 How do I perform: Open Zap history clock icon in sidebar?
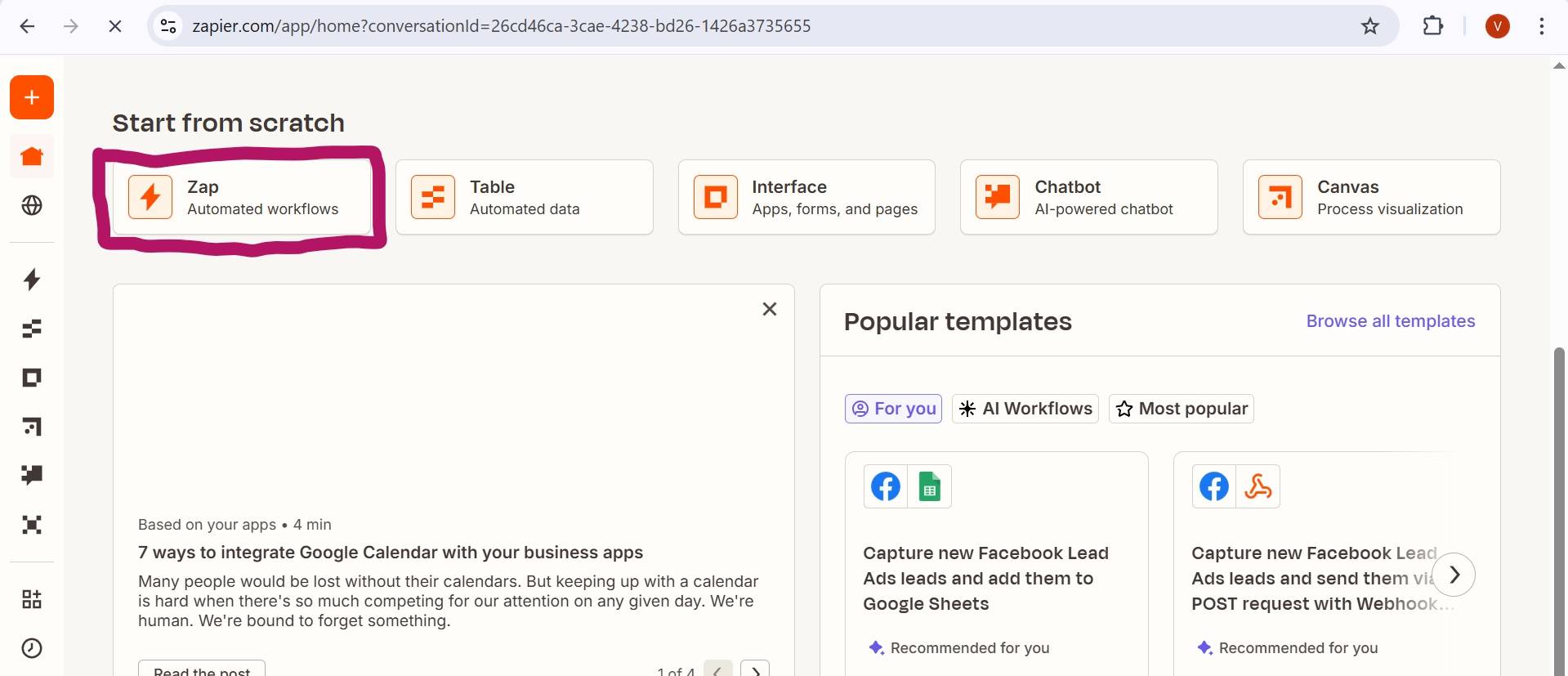pyautogui.click(x=32, y=648)
